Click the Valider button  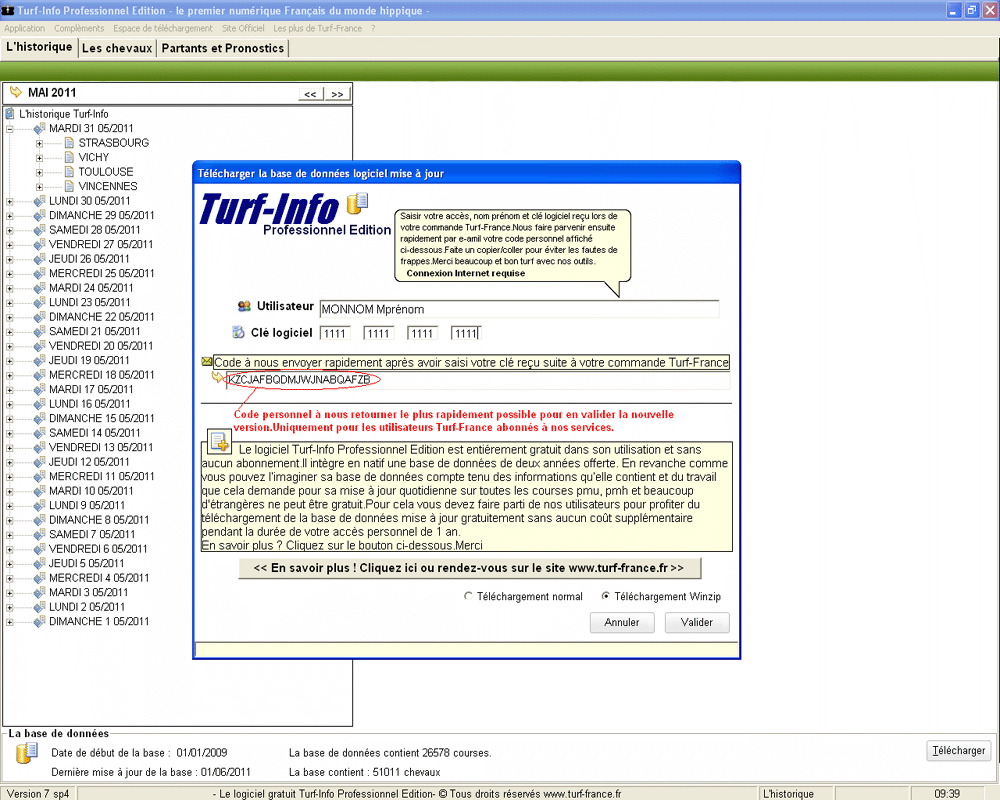click(696, 622)
